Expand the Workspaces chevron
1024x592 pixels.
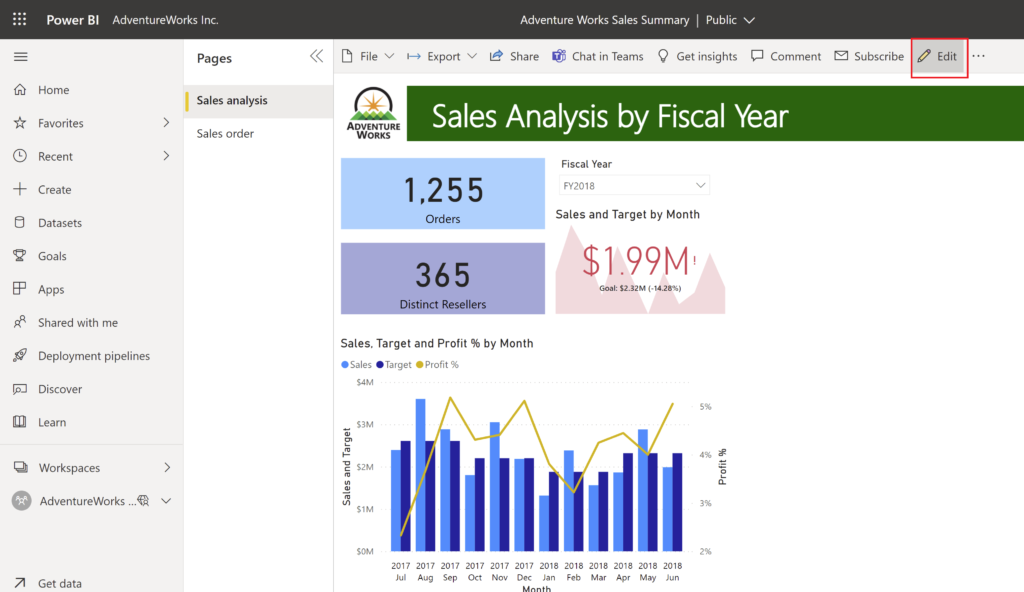pyautogui.click(x=167, y=467)
